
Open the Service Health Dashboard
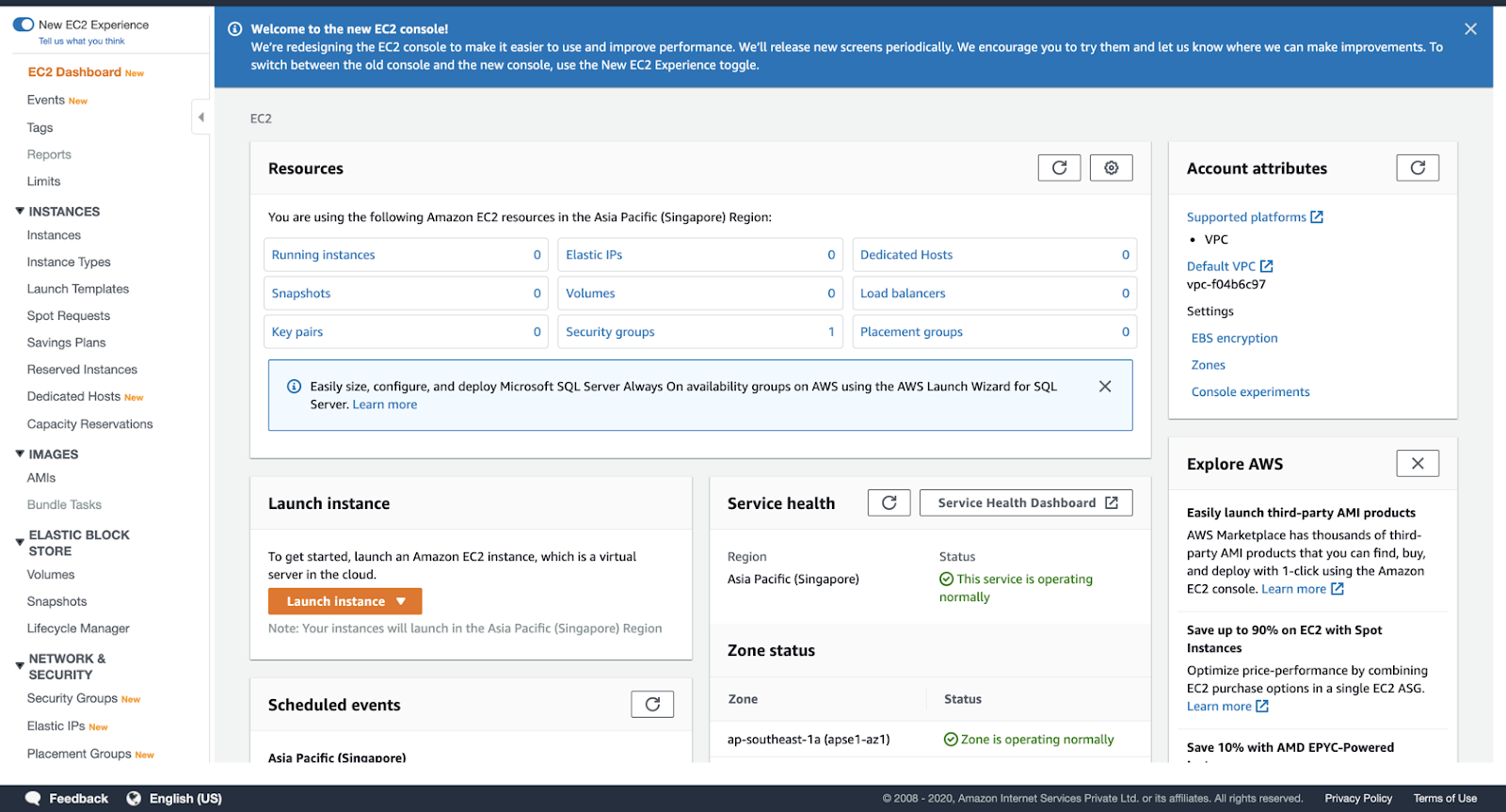tap(1026, 502)
